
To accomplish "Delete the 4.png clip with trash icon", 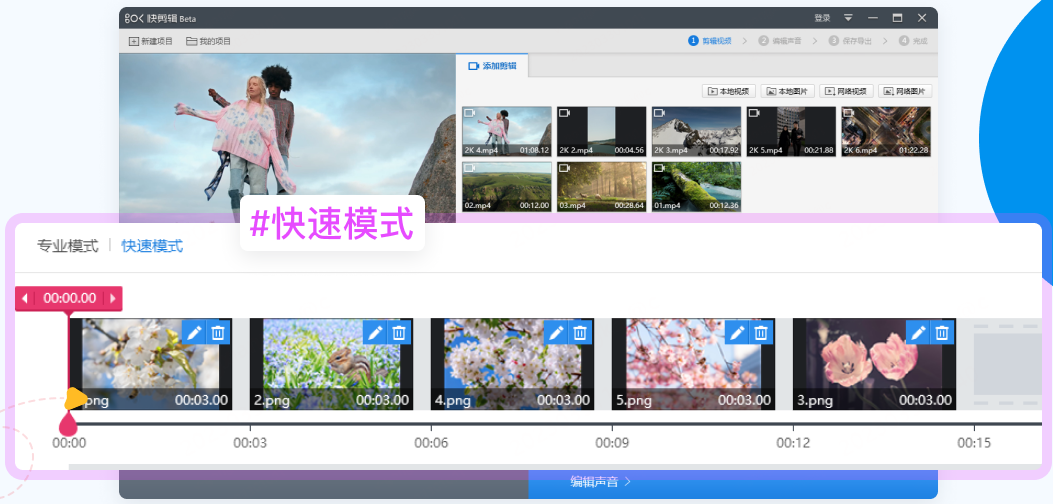I will point(580,332).
